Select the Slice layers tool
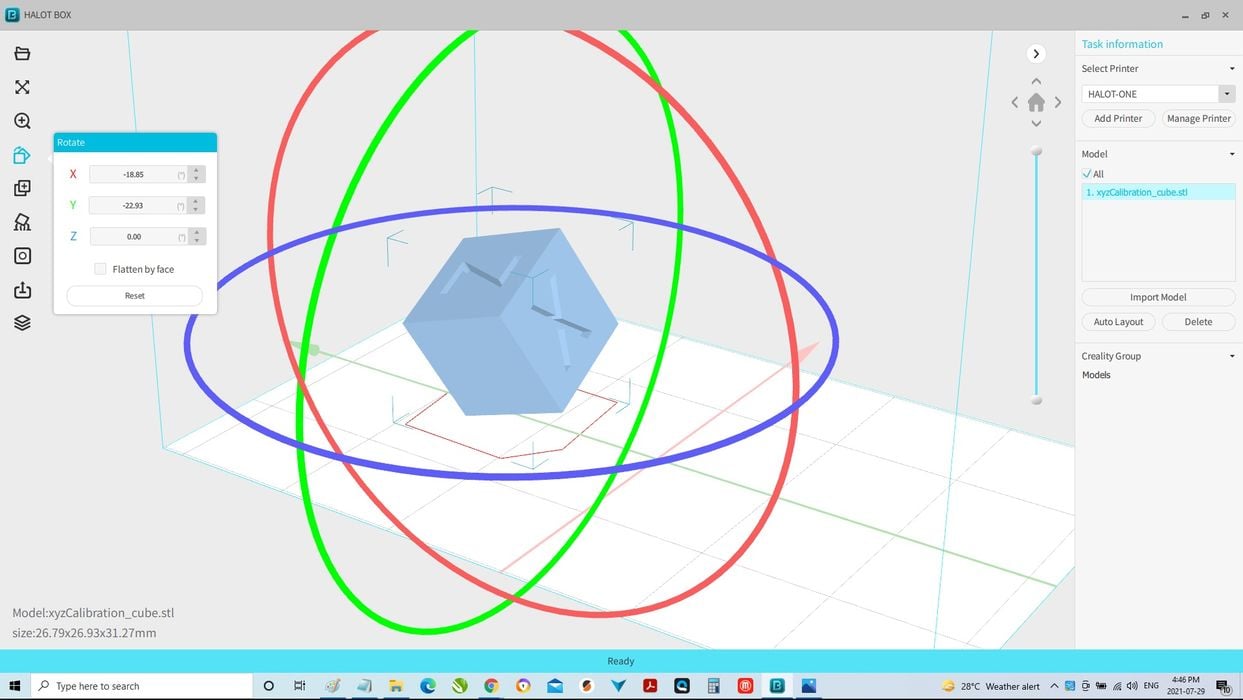Screen dimensions: 1243x700 pos(22,322)
